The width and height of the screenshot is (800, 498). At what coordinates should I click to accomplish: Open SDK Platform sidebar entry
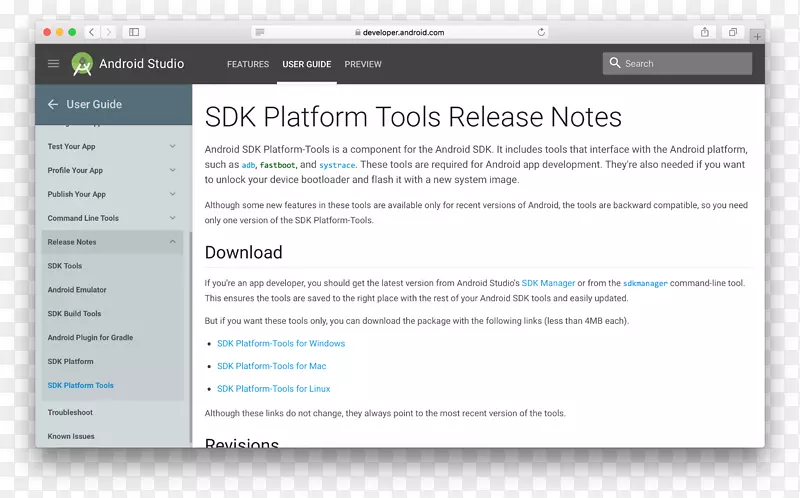[x=70, y=362]
